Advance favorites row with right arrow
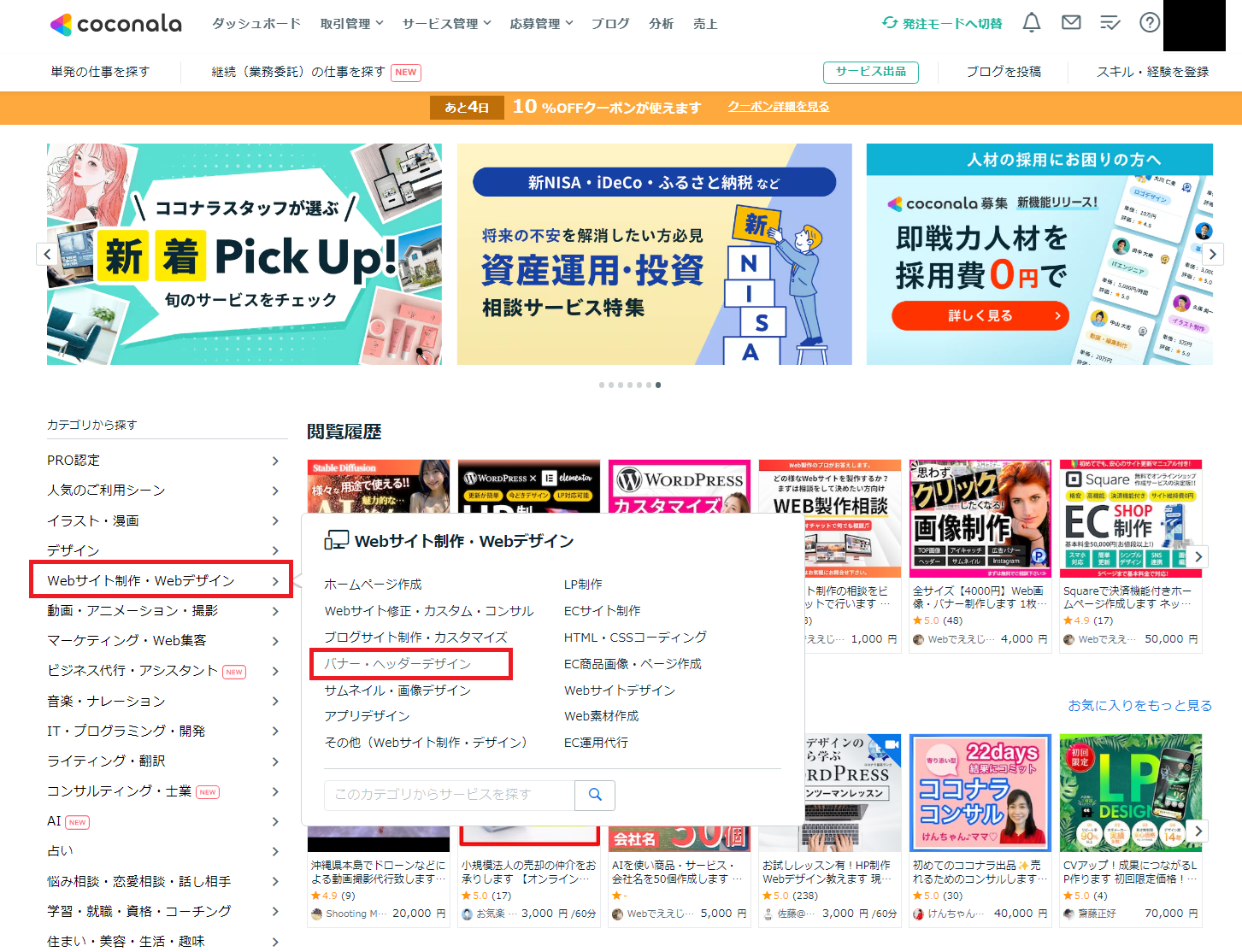 [1198, 830]
